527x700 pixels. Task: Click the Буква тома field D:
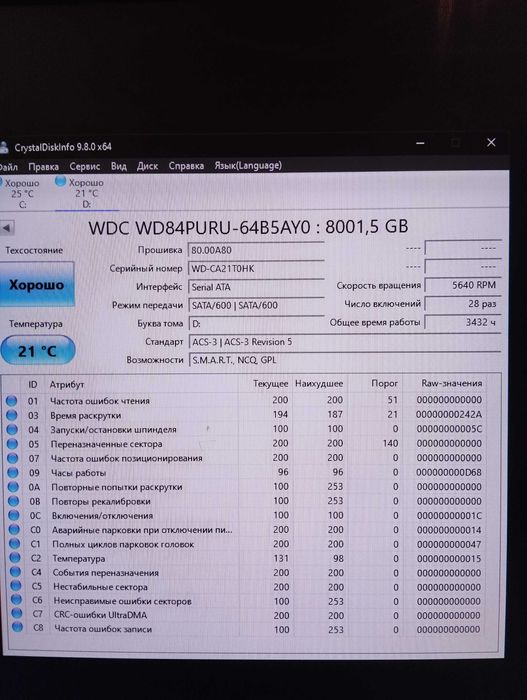pyautogui.click(x=256, y=324)
